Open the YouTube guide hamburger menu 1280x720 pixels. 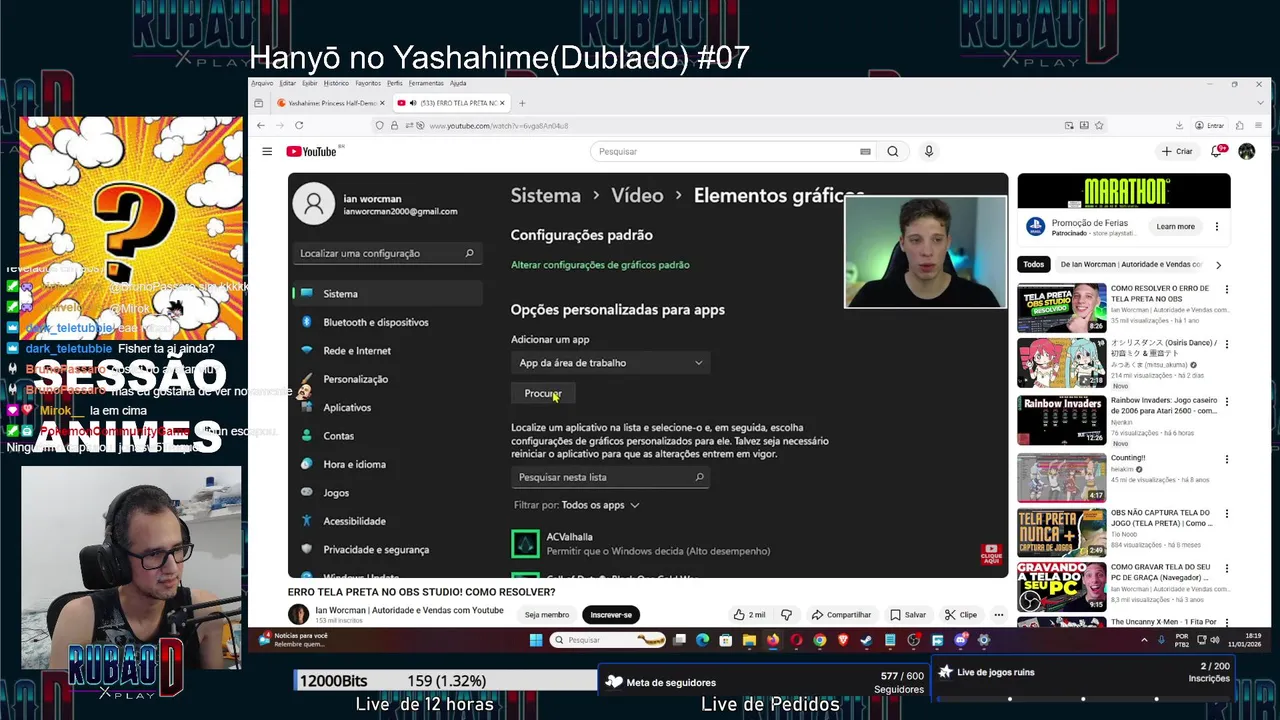pyautogui.click(x=267, y=151)
